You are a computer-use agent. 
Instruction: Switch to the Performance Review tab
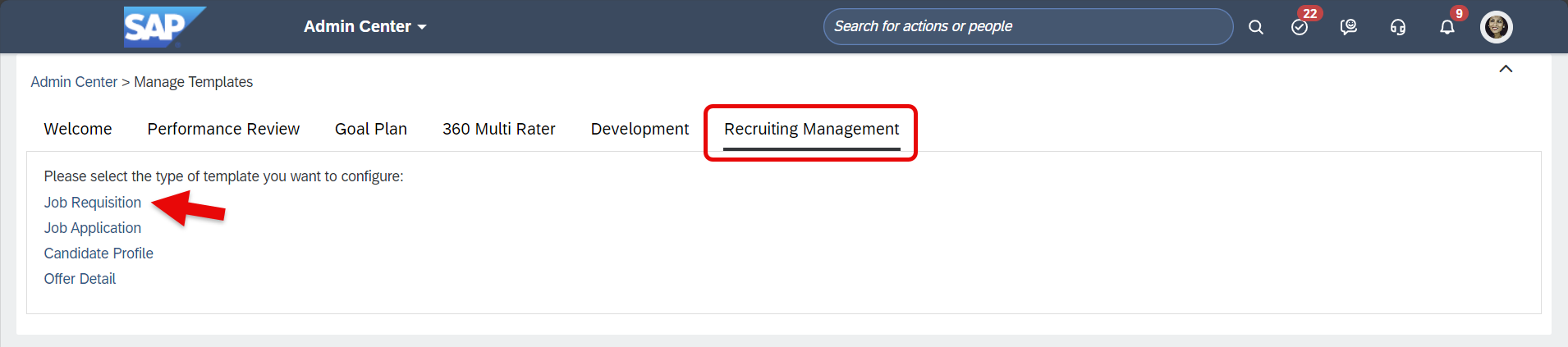[223, 129]
